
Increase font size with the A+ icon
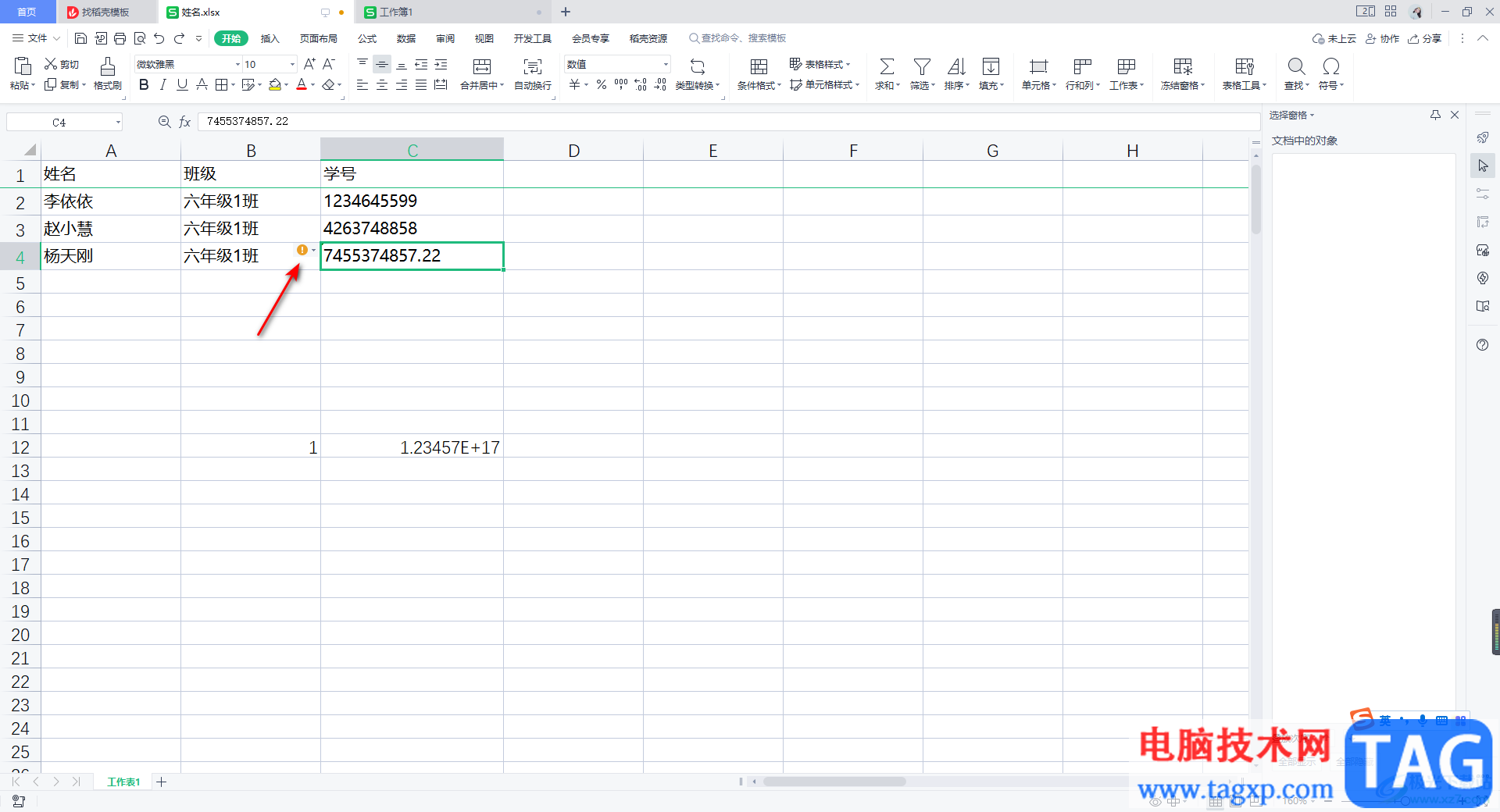(309, 64)
